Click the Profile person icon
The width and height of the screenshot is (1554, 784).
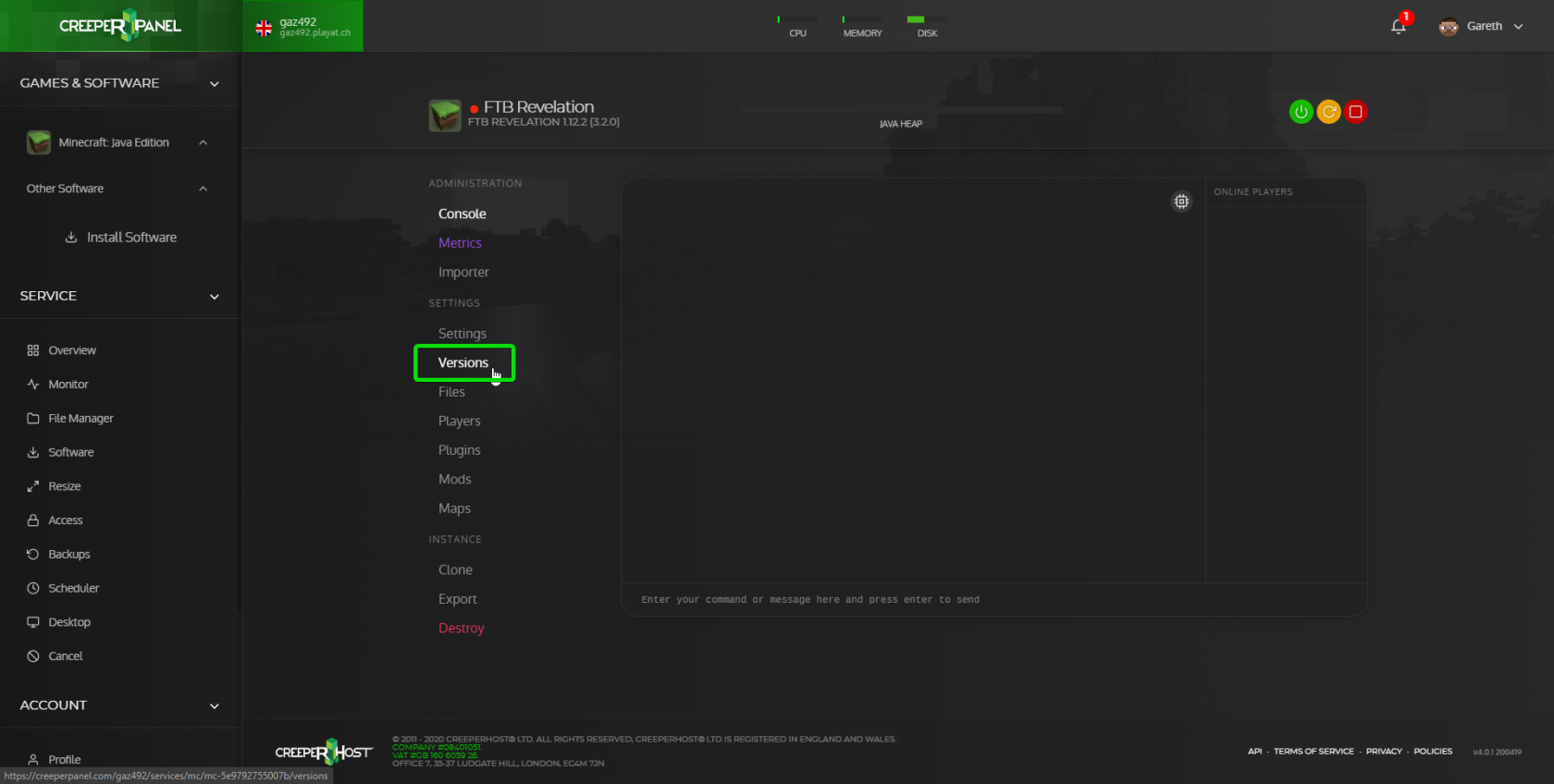pos(33,759)
